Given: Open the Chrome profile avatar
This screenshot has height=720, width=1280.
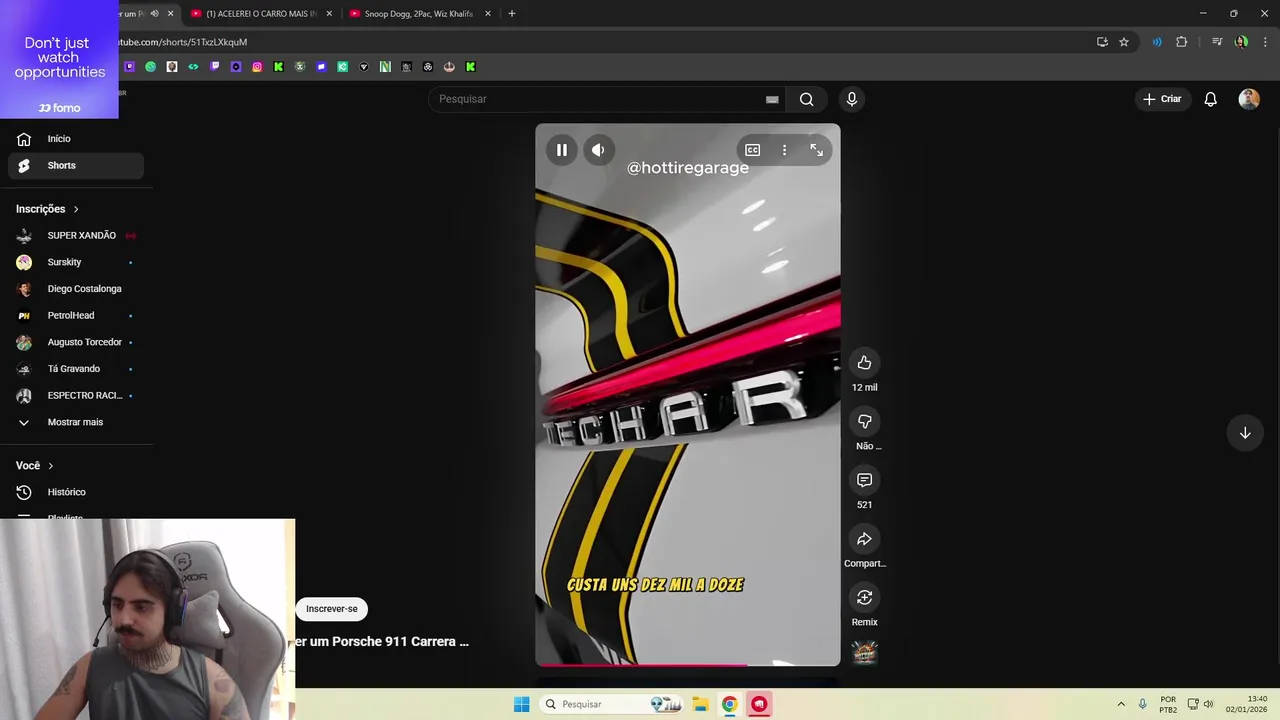Looking at the screenshot, I should tap(1241, 42).
